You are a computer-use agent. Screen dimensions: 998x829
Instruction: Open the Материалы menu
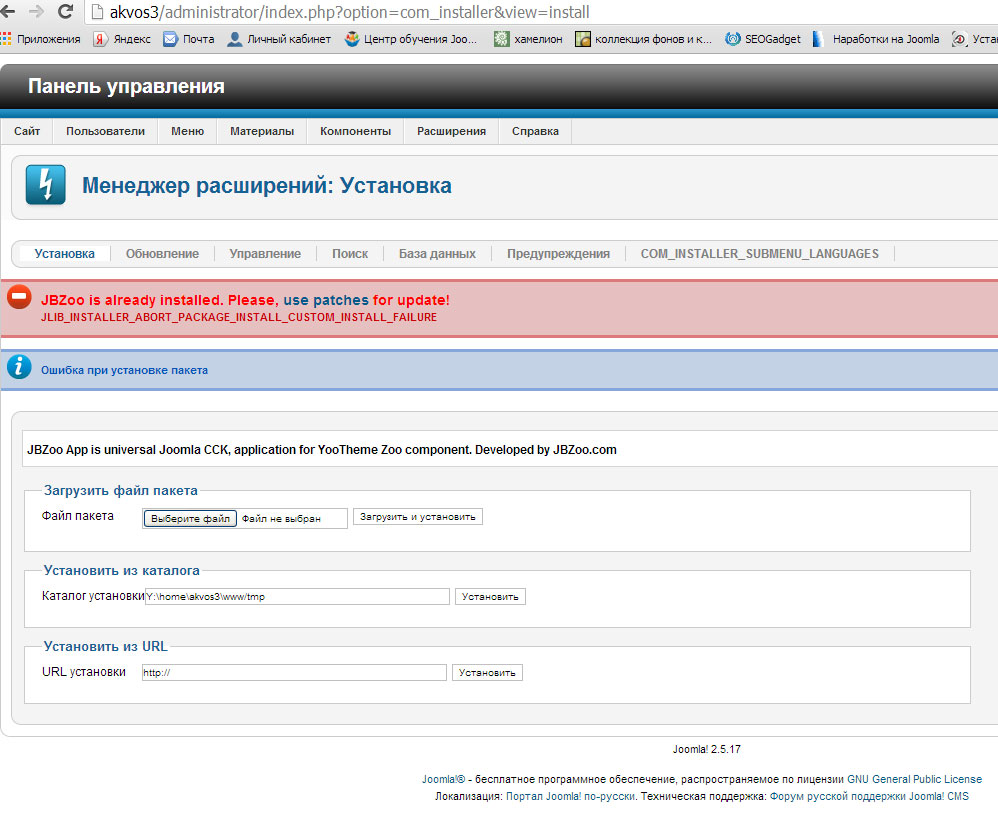point(262,131)
